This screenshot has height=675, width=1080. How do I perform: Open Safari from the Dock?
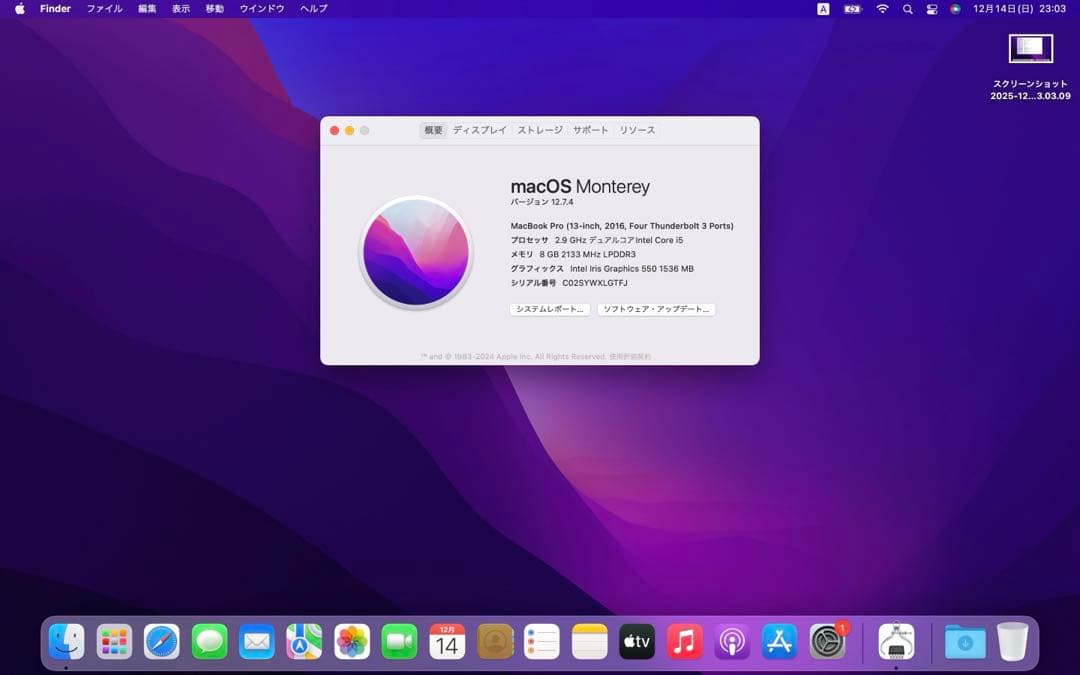pyautogui.click(x=160, y=642)
